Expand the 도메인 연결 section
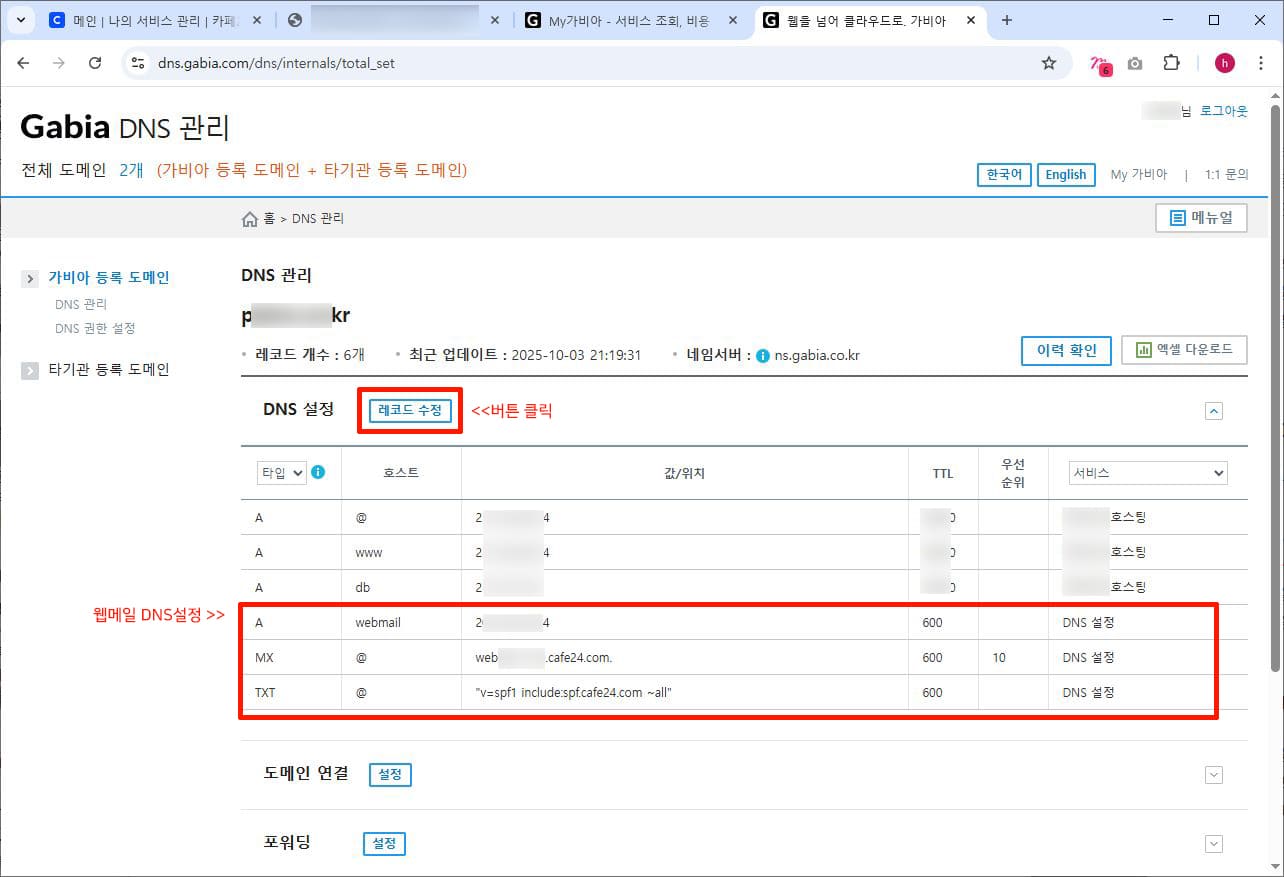Image resolution: width=1284 pixels, height=877 pixels. (1214, 774)
